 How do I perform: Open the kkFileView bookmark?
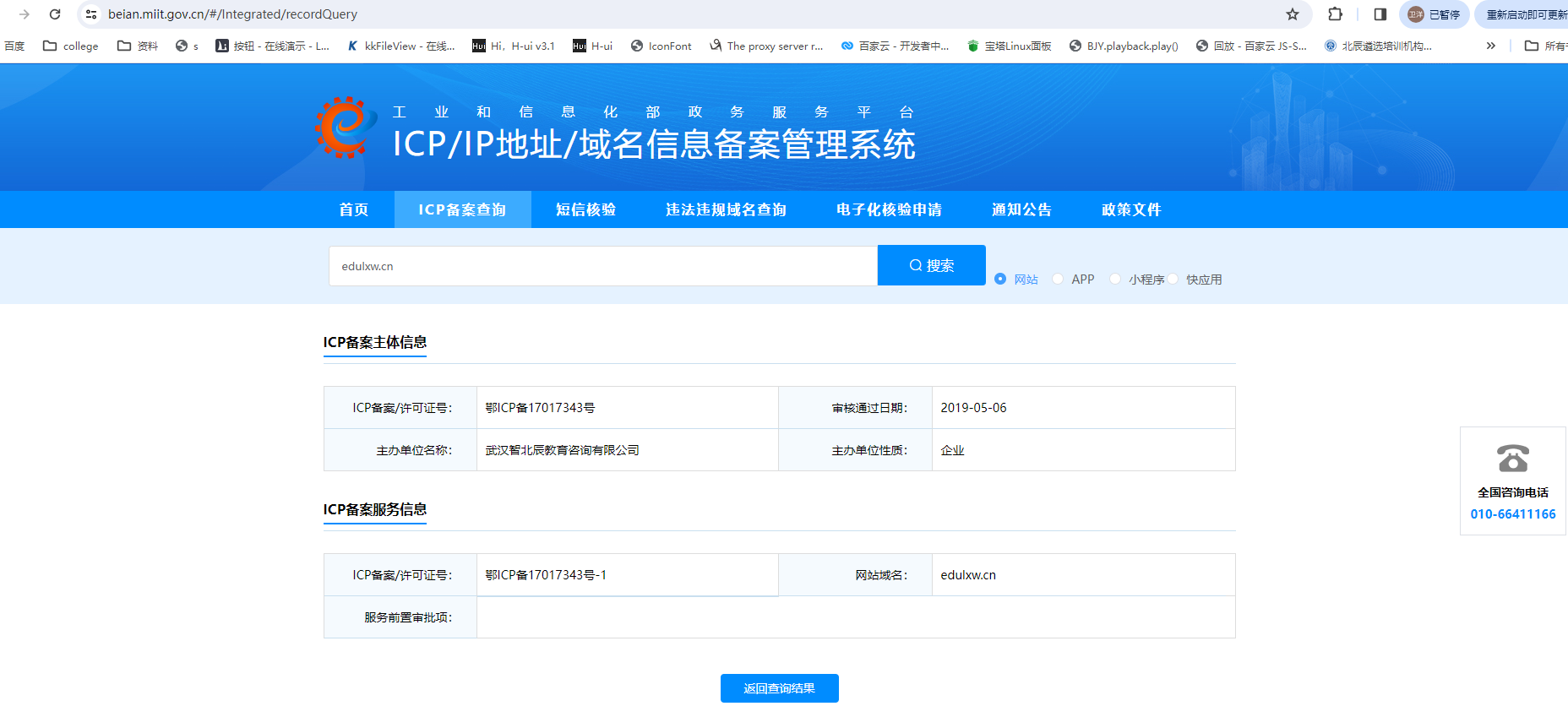click(x=401, y=46)
